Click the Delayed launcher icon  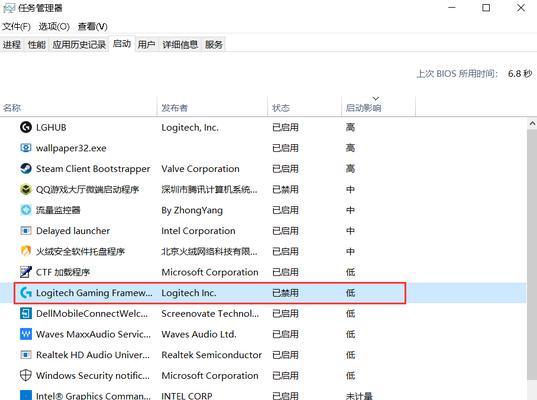pyautogui.click(x=26, y=231)
